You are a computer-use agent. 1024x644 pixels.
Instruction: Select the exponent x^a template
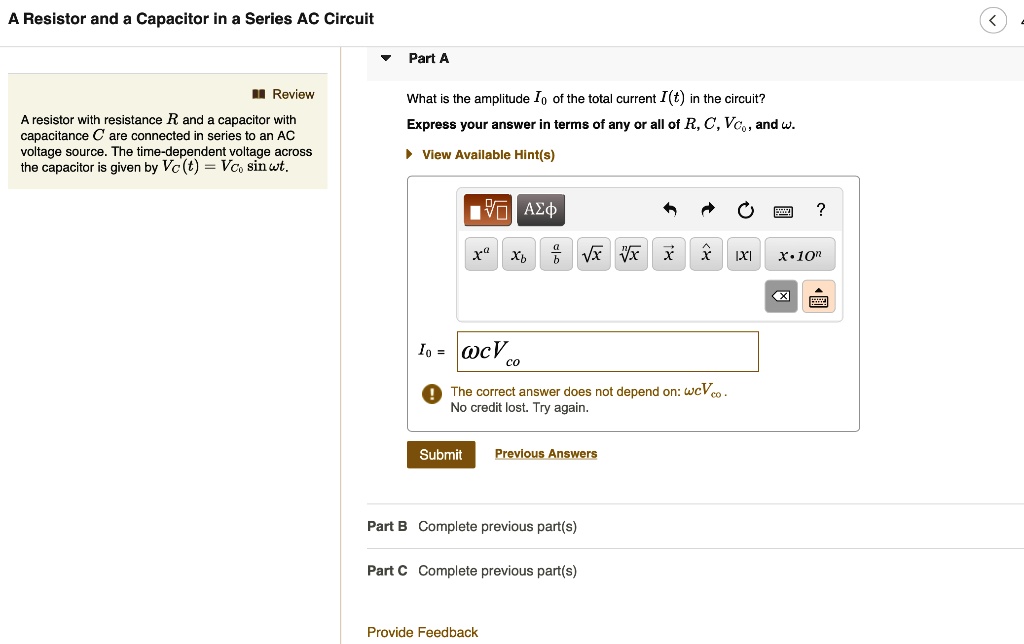pyautogui.click(x=481, y=253)
